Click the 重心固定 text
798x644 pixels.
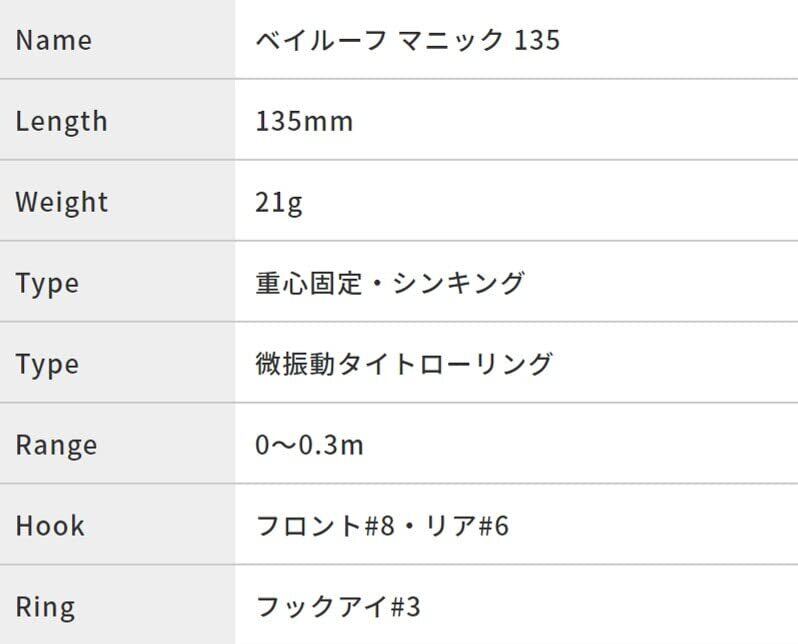tap(305, 283)
